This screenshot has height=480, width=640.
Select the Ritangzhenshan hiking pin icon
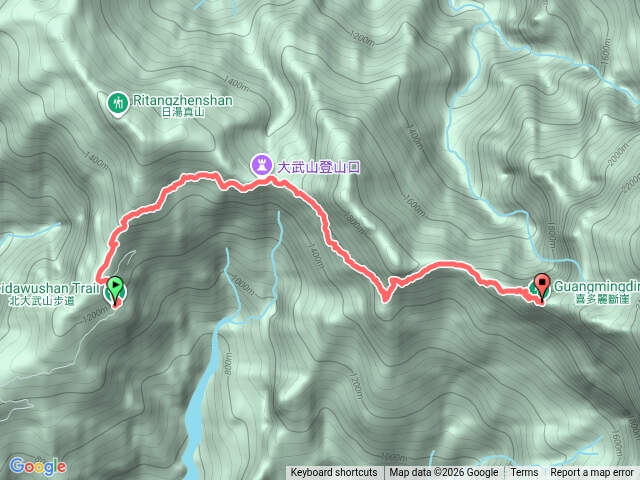118,104
